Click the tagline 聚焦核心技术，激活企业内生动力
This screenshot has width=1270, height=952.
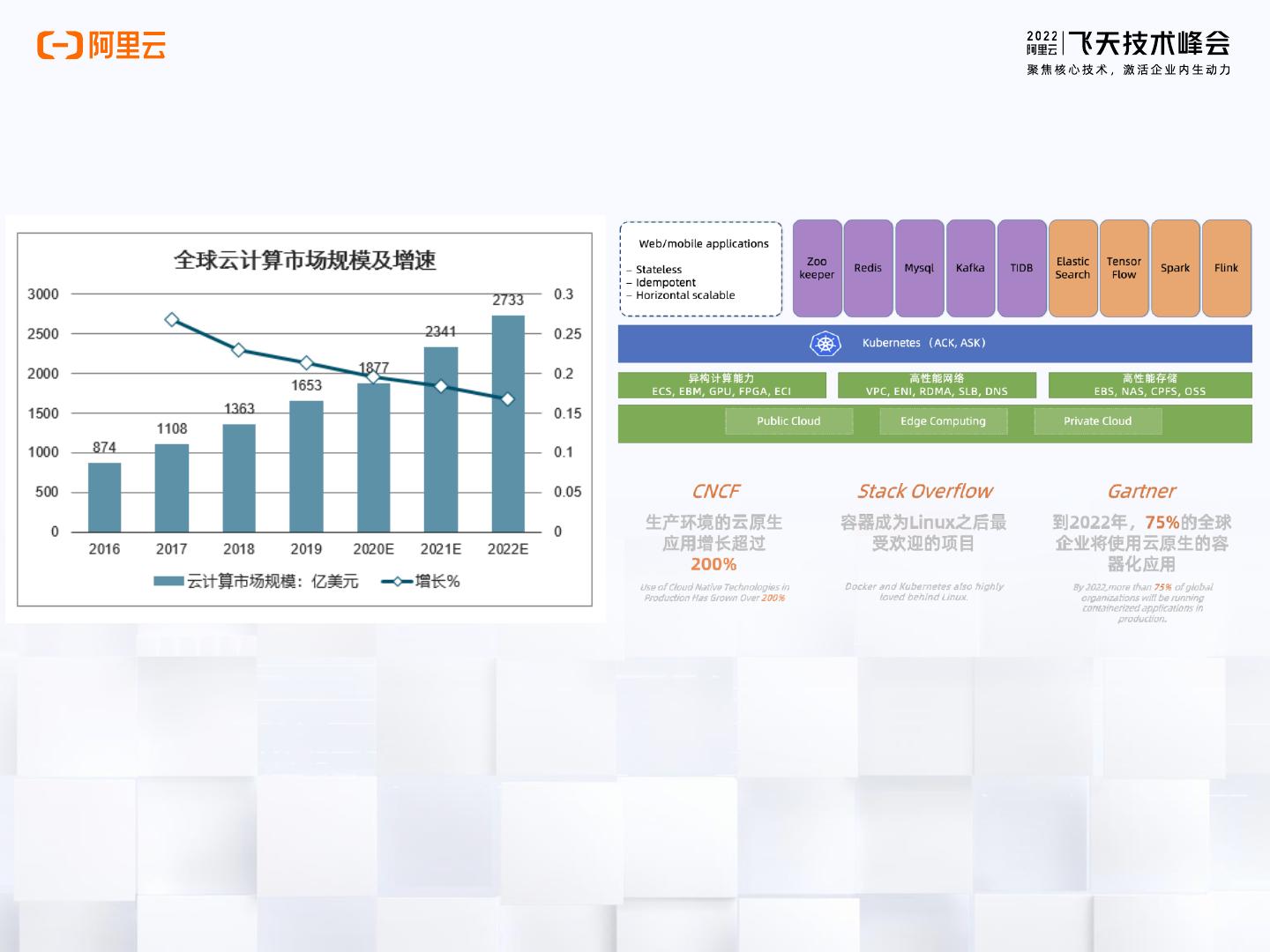tap(1129, 70)
